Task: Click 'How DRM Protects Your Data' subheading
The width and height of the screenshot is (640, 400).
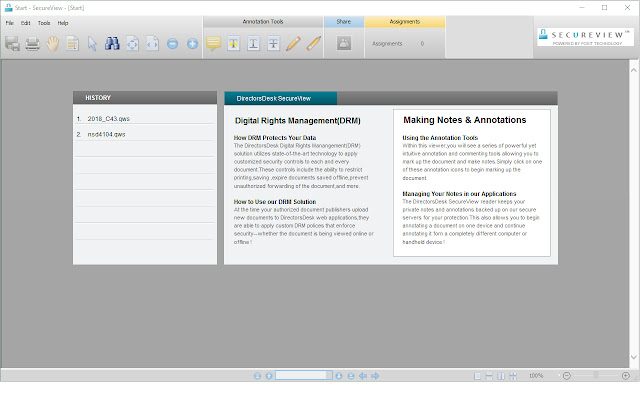Action: tap(275, 138)
